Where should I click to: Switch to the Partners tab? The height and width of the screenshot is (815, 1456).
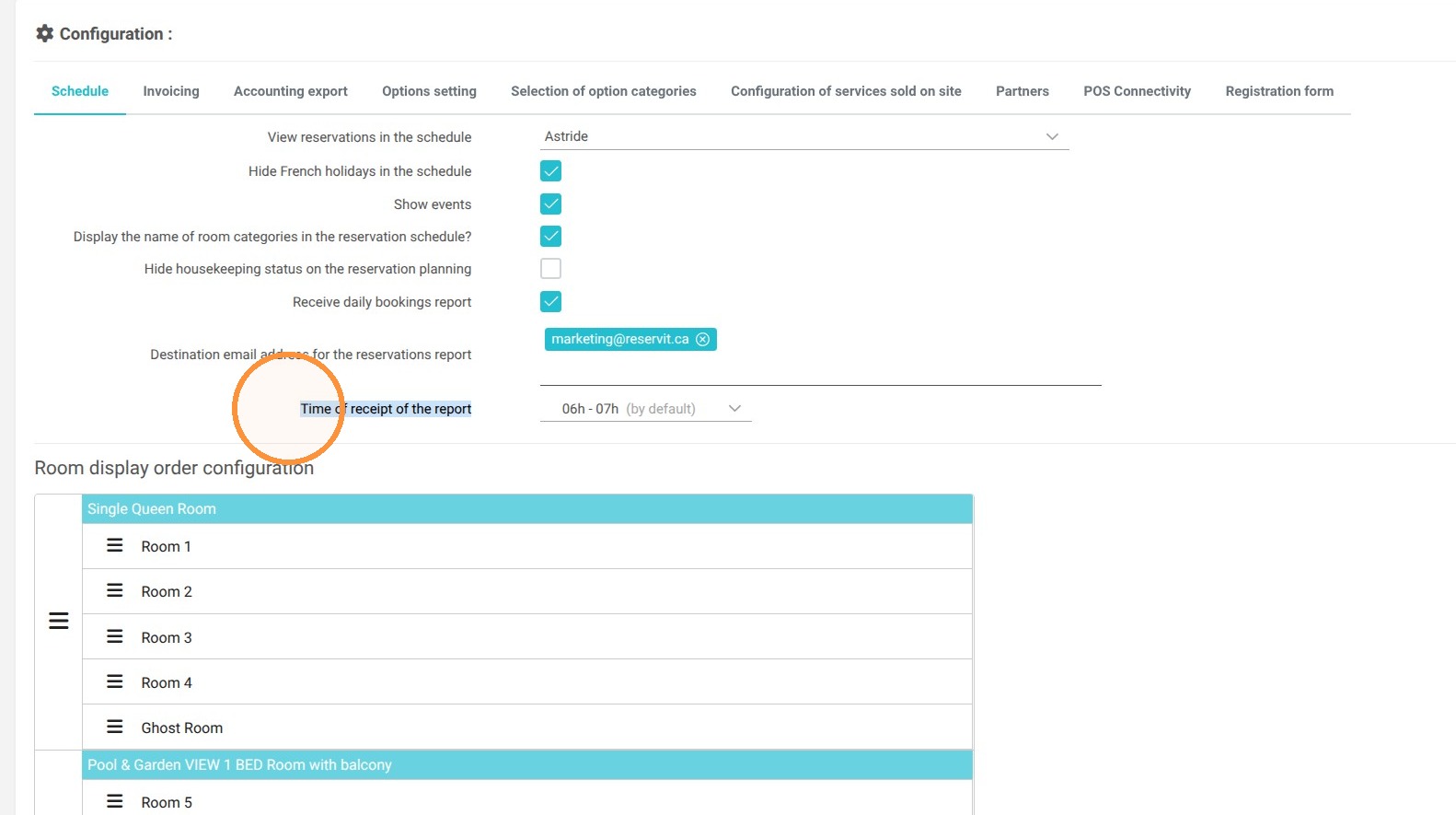pyautogui.click(x=1023, y=91)
